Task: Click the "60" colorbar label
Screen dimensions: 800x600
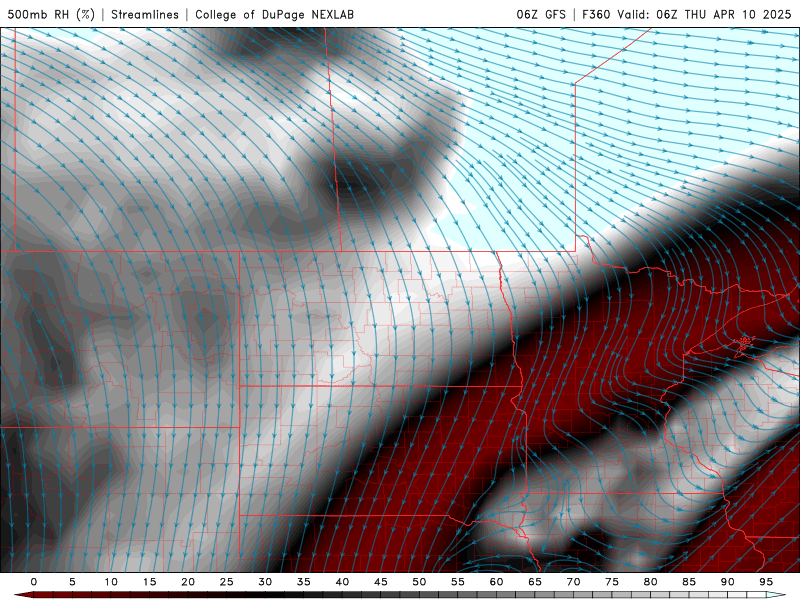Action: [496, 582]
